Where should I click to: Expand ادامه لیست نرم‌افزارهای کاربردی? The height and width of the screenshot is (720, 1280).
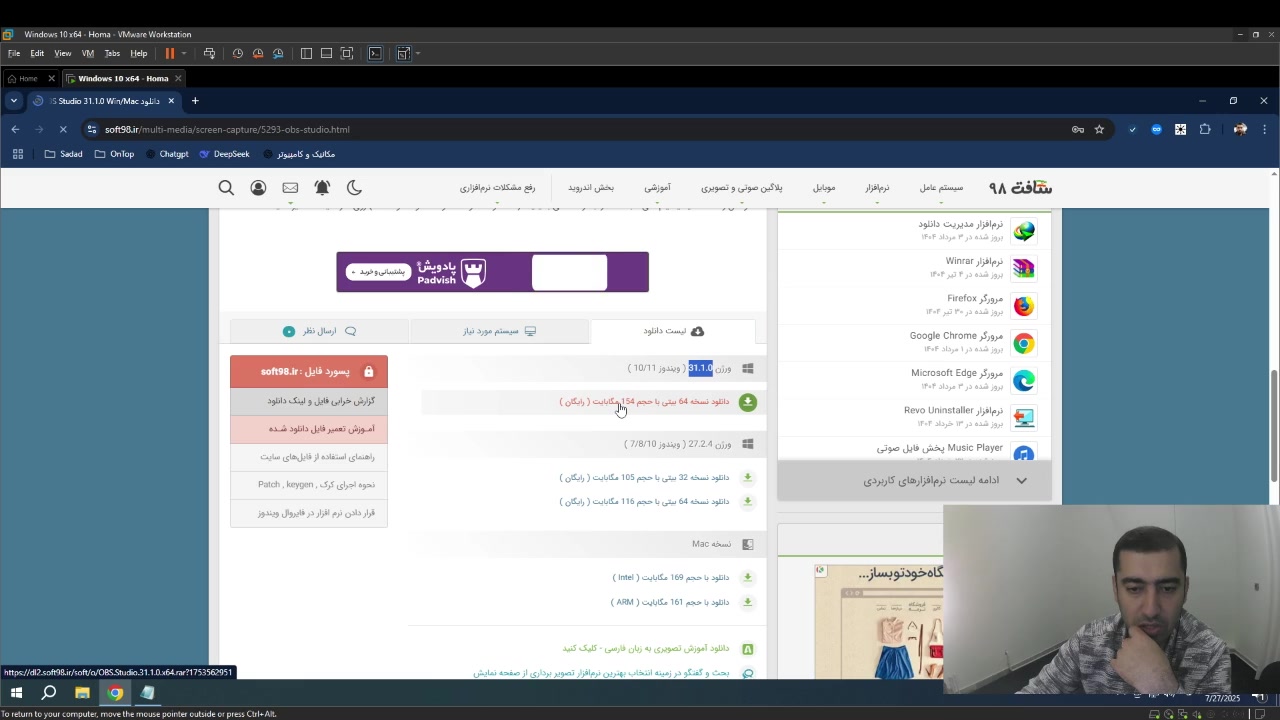tap(915, 481)
